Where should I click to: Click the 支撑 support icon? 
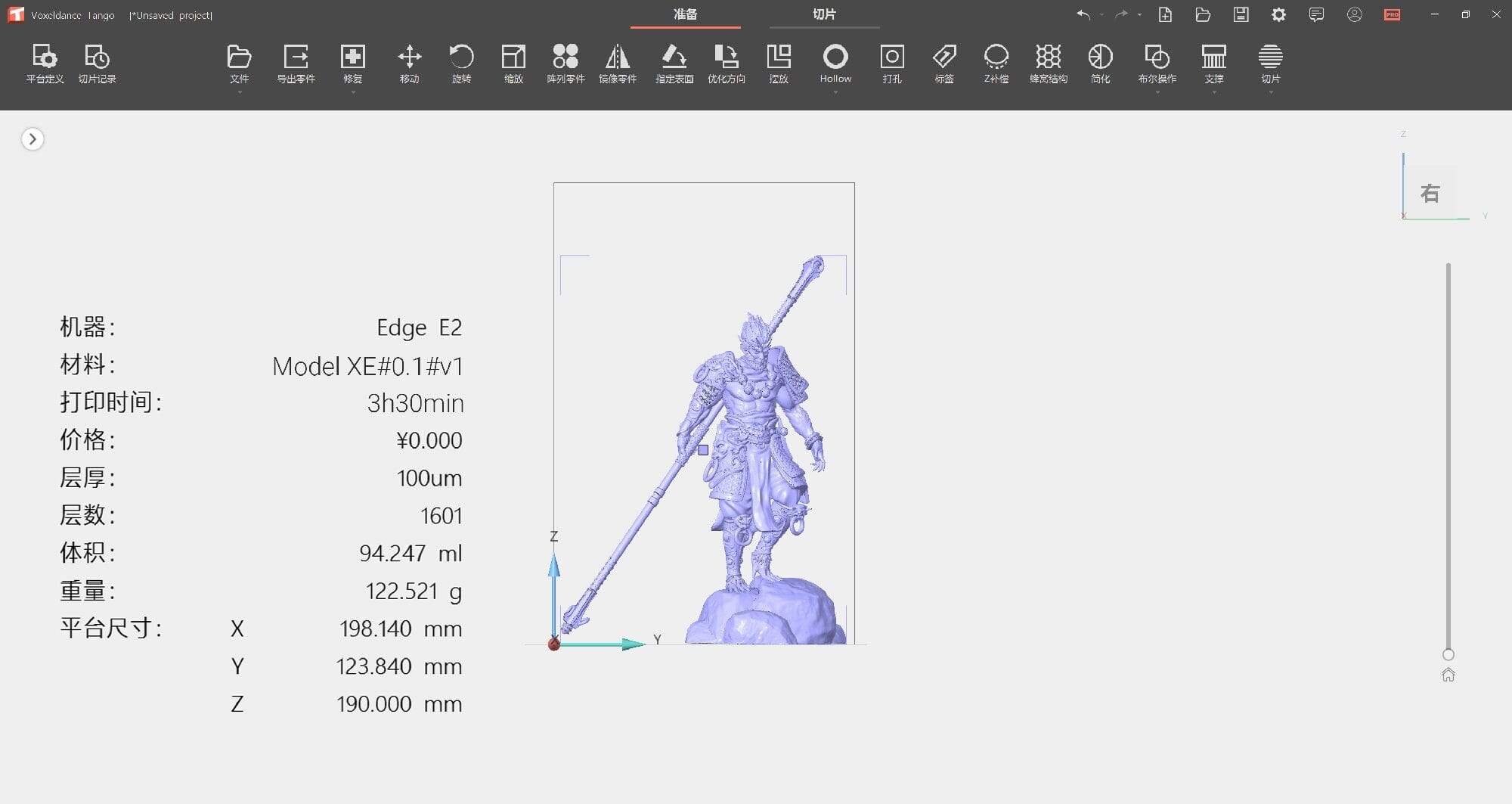coord(1214,57)
